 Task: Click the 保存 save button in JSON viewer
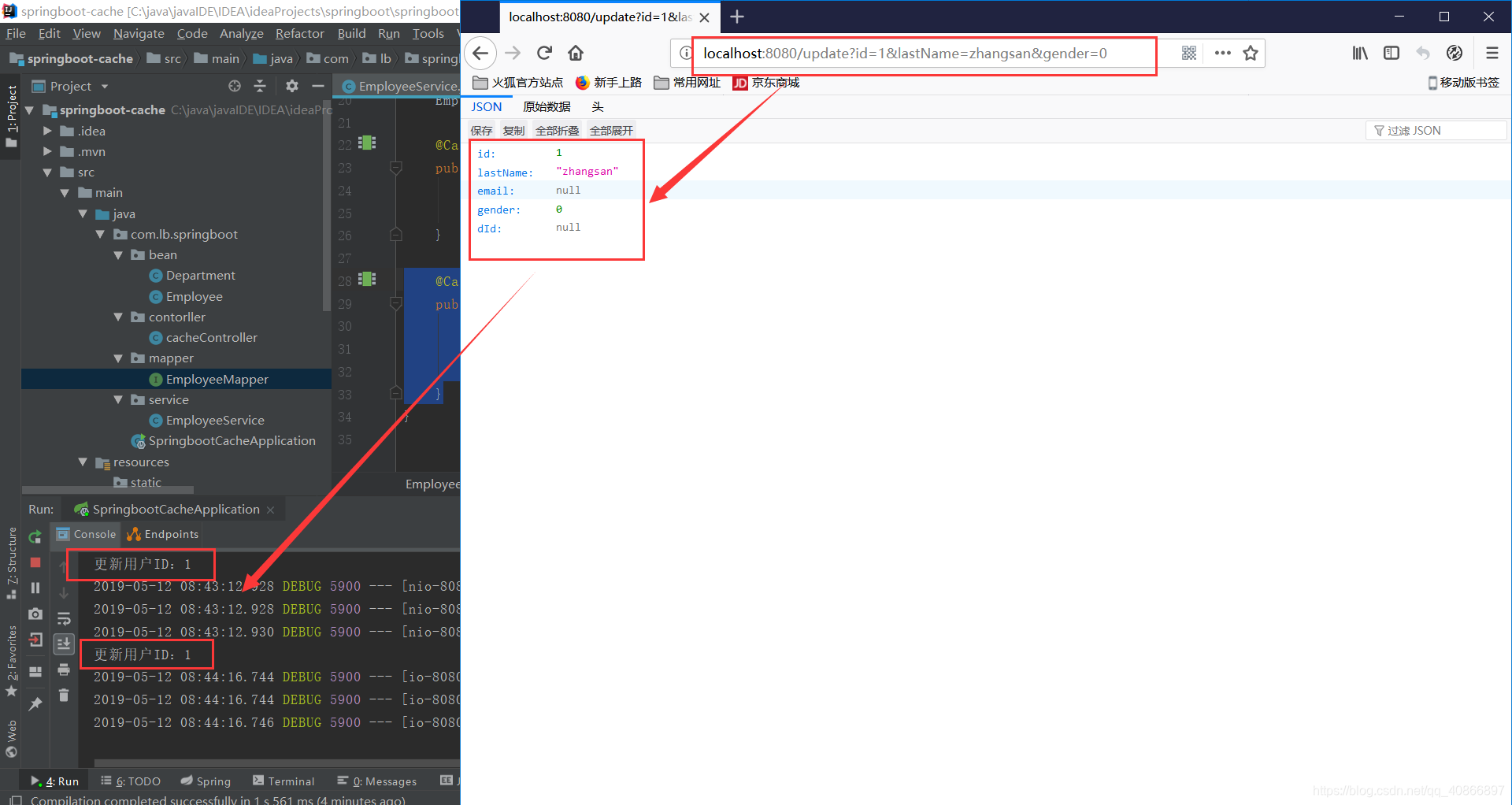coord(481,131)
